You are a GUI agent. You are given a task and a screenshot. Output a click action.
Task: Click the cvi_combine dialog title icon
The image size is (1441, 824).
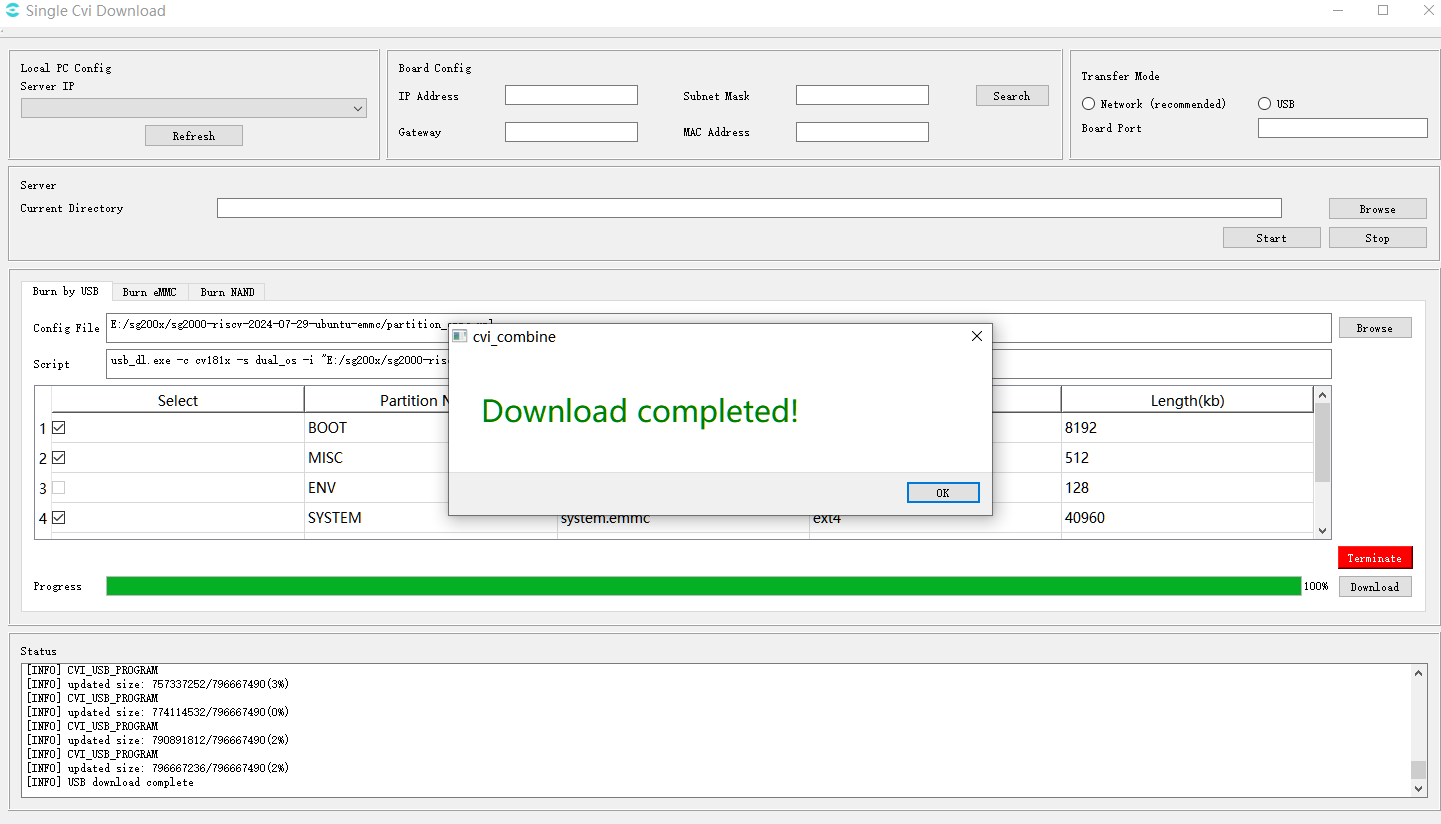click(x=460, y=336)
